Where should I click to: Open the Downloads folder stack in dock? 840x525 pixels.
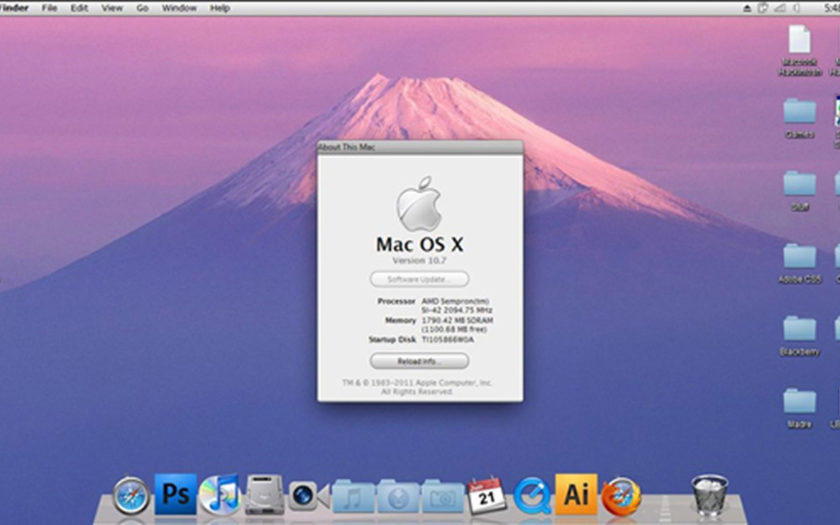[397, 496]
